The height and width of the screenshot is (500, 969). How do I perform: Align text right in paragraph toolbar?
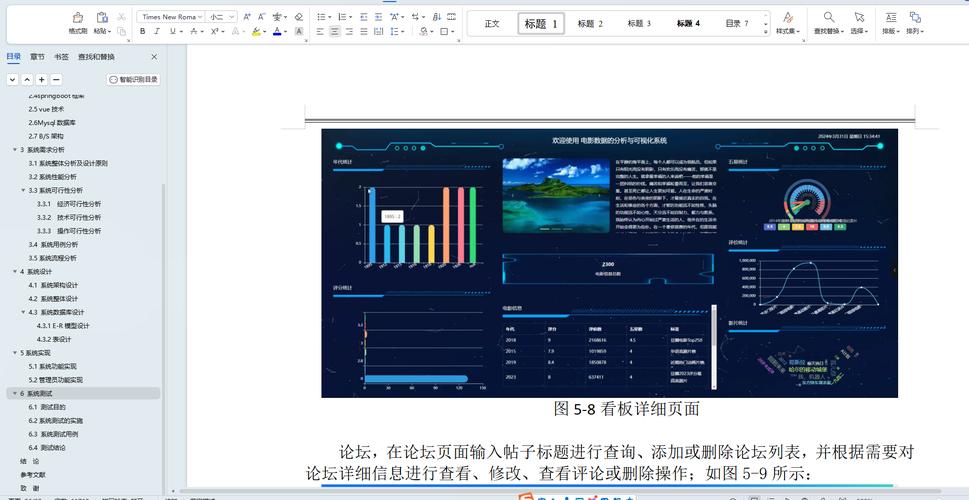click(x=349, y=31)
